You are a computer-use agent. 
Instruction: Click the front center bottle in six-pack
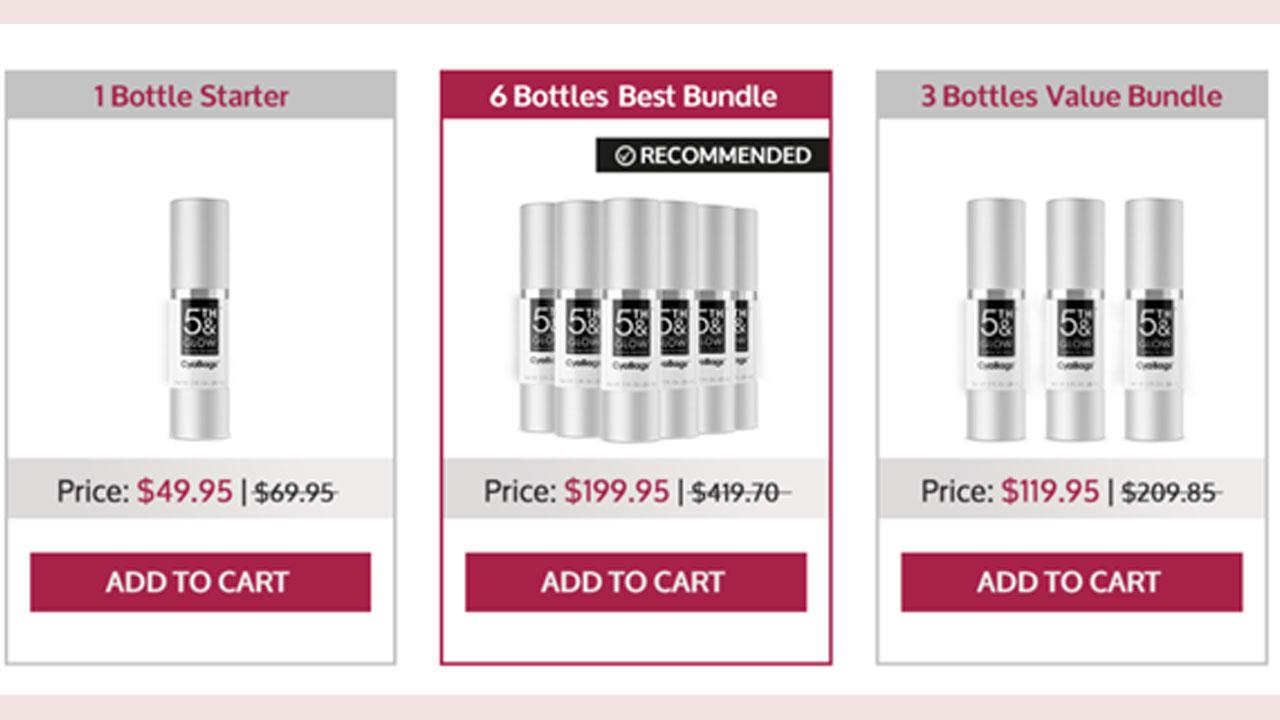tap(630, 319)
